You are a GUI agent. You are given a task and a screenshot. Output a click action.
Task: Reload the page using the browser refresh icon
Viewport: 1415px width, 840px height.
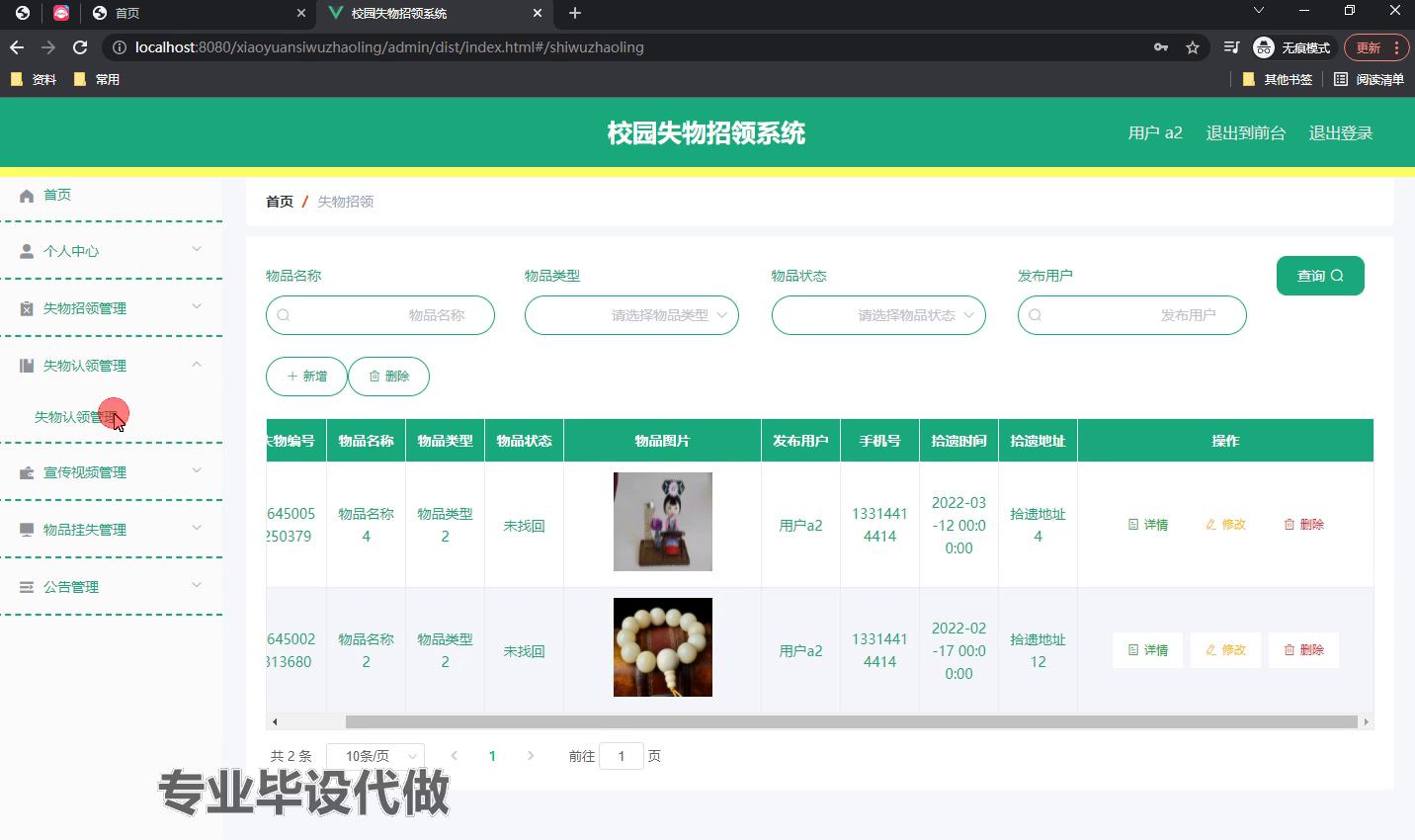[x=81, y=47]
